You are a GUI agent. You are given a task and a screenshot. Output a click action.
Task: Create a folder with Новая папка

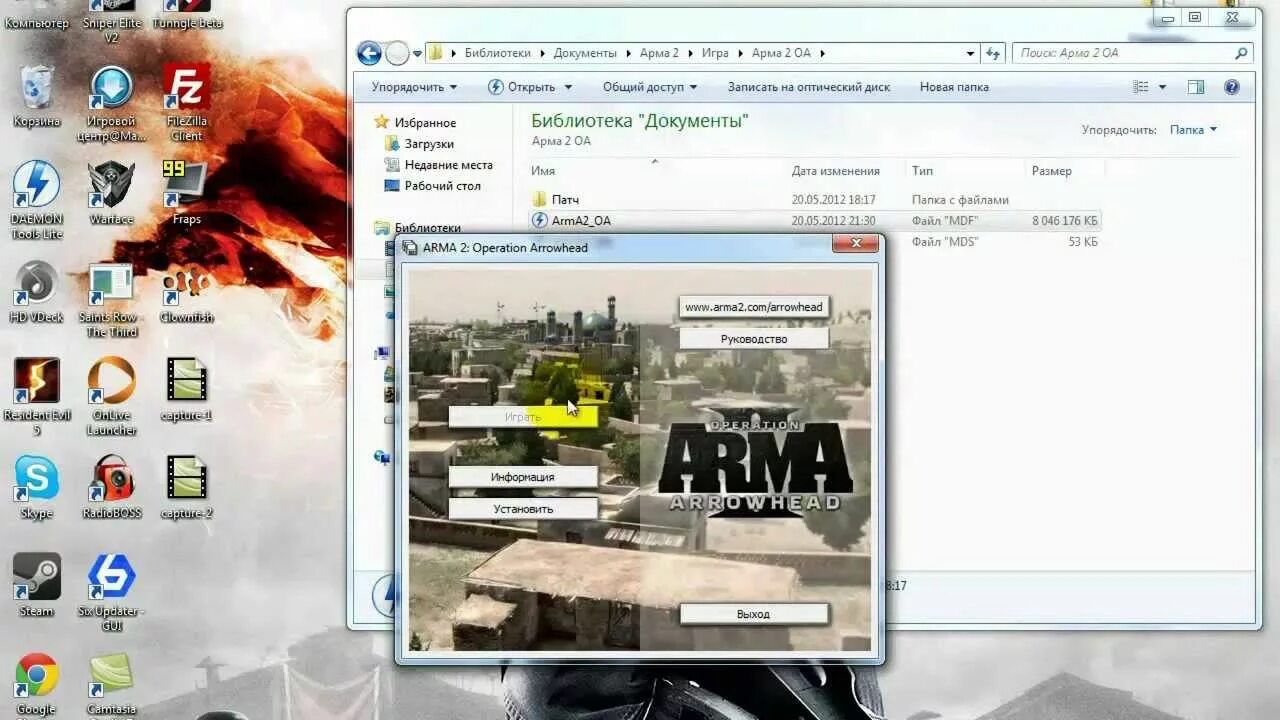pyautogui.click(x=954, y=87)
